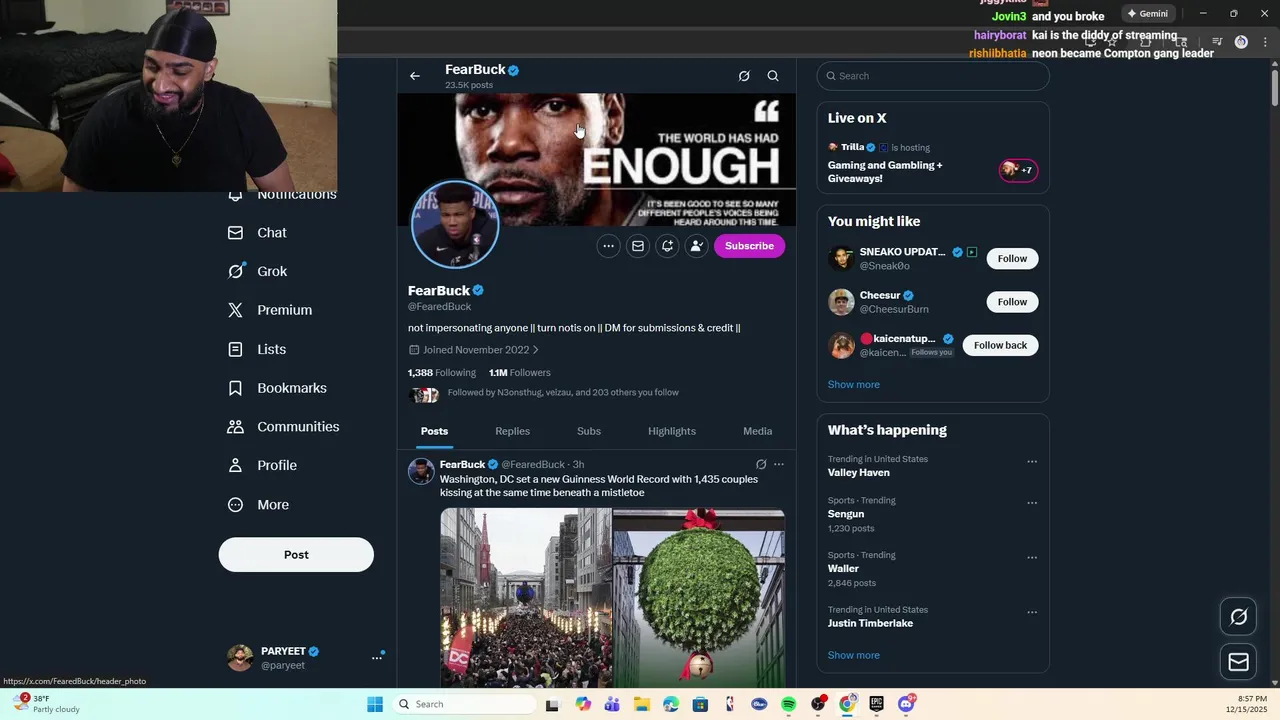Switch to the Highlights tab

(x=672, y=431)
